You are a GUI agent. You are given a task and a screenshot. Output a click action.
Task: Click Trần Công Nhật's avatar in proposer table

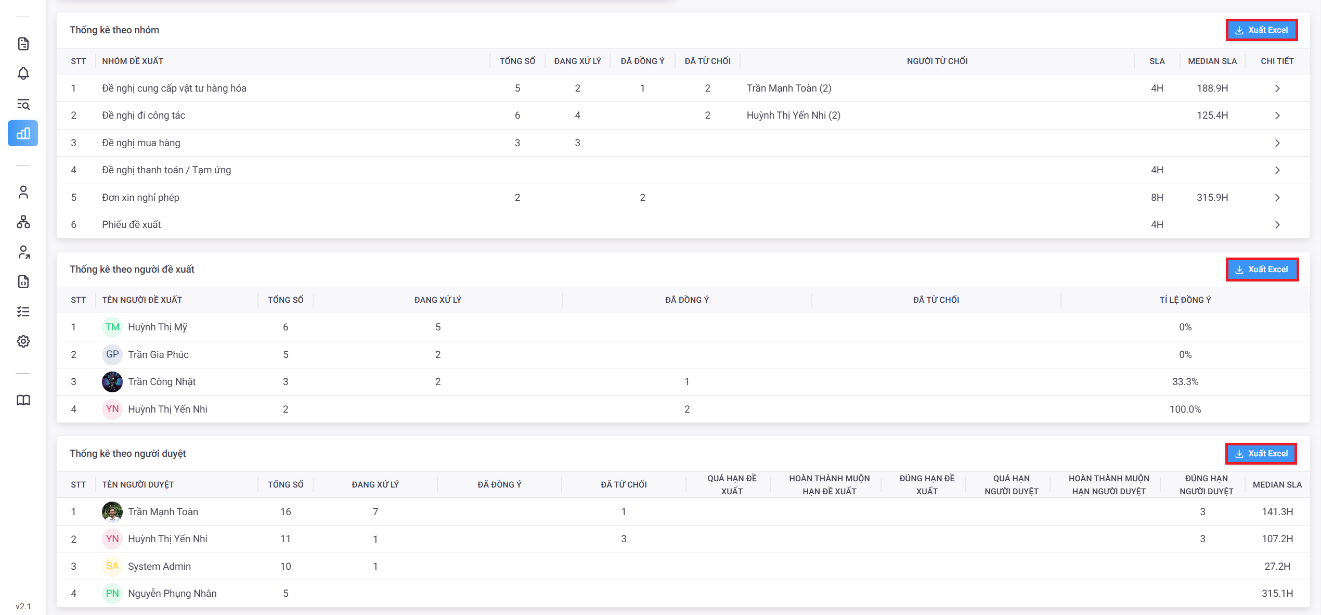(x=112, y=382)
